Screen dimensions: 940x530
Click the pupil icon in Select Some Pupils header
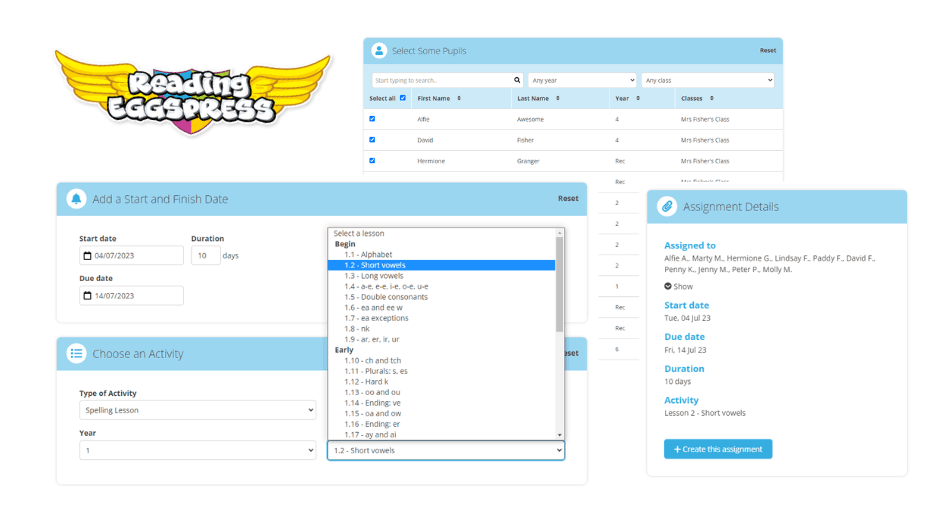pyautogui.click(x=379, y=50)
